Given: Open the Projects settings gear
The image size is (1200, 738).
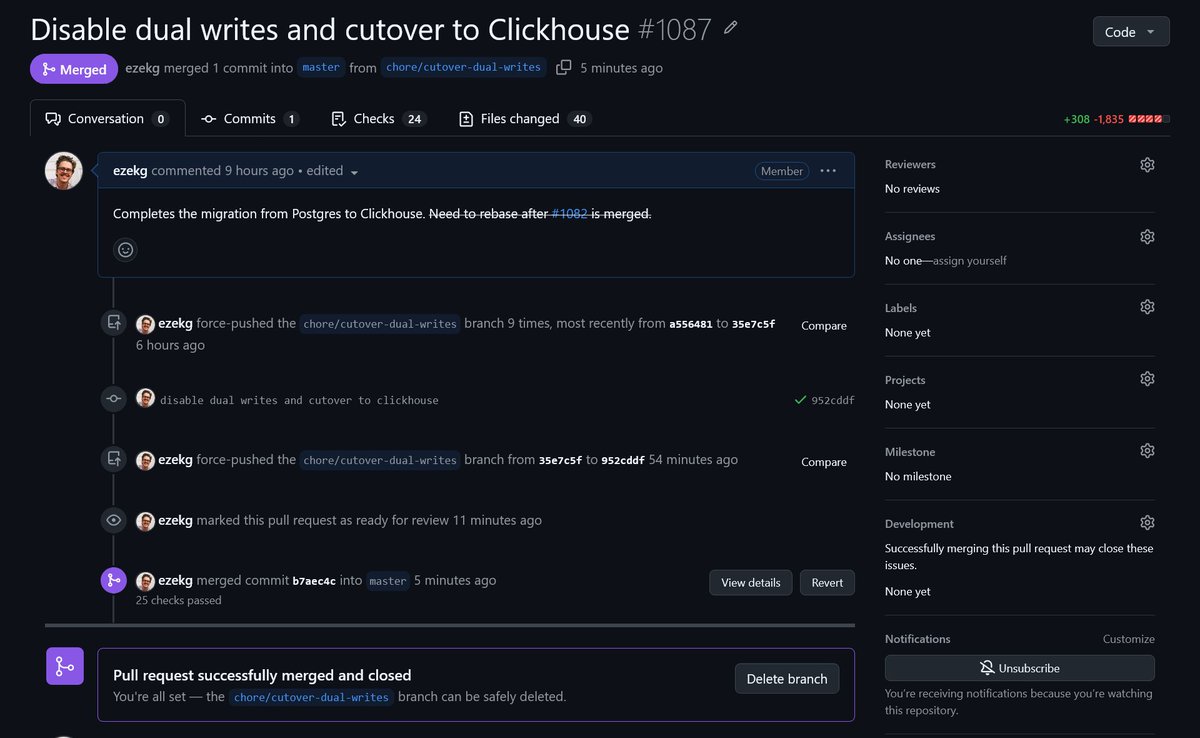Looking at the screenshot, I should (x=1147, y=379).
